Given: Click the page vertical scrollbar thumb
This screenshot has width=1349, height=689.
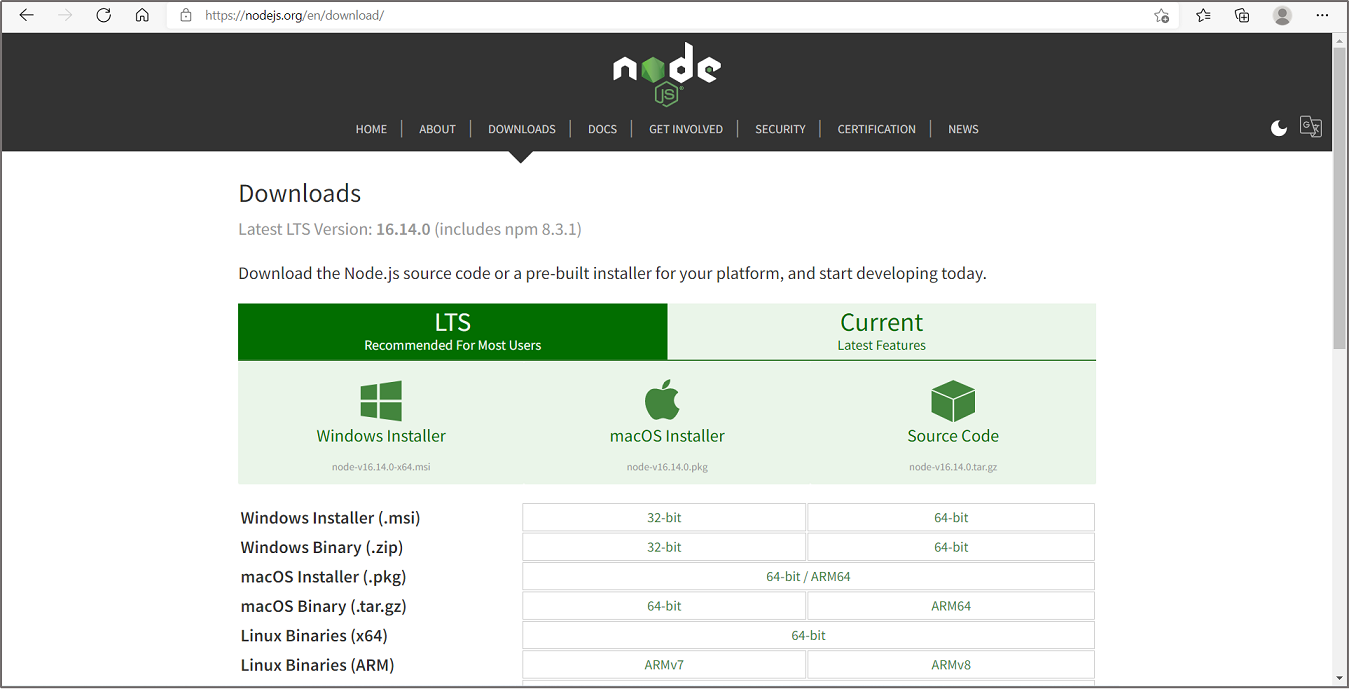Looking at the screenshot, I should 1339,198.
